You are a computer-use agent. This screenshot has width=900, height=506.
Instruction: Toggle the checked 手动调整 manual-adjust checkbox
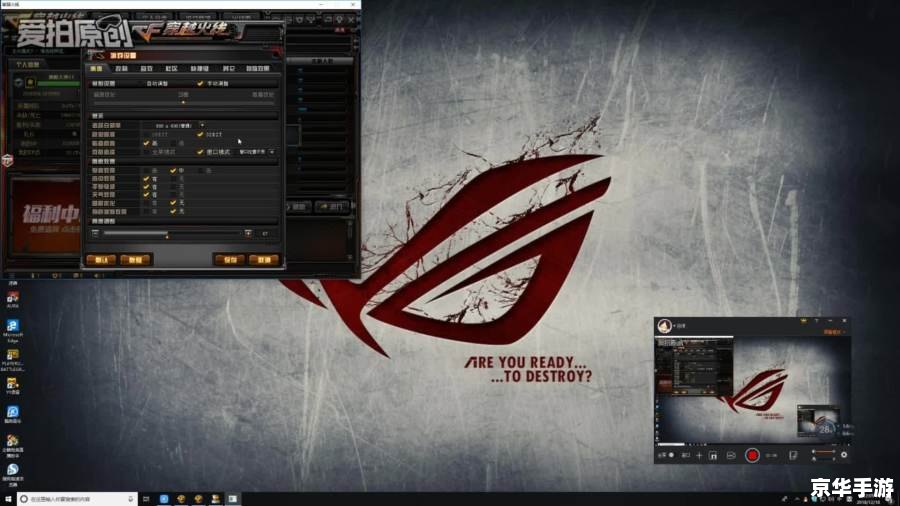(200, 84)
